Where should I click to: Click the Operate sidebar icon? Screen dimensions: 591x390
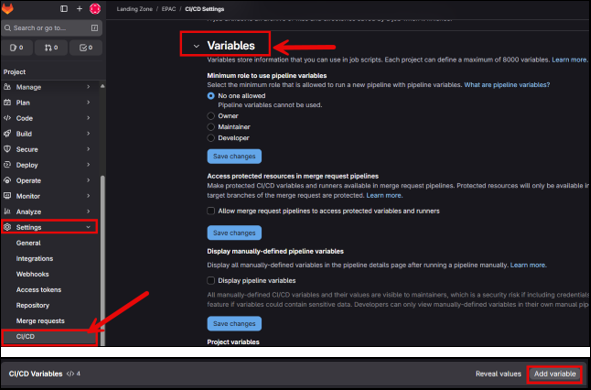[x=7, y=180]
